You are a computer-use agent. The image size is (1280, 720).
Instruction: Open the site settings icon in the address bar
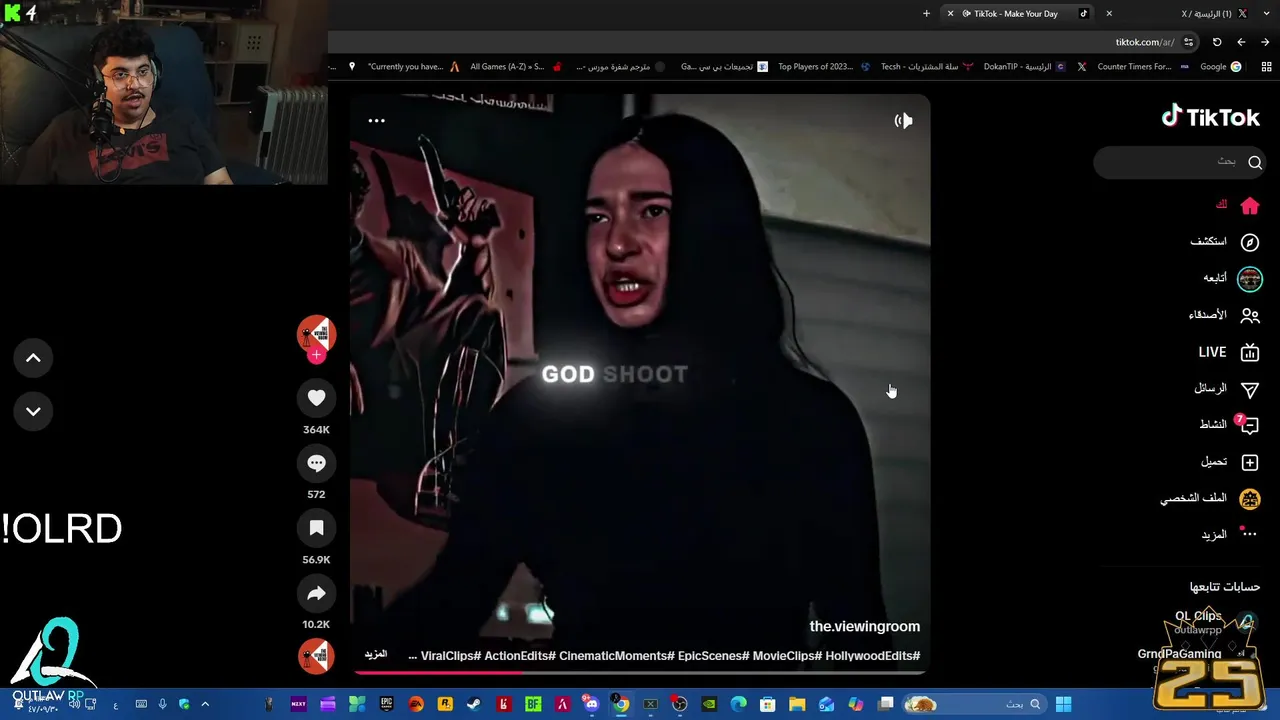pos(1188,42)
